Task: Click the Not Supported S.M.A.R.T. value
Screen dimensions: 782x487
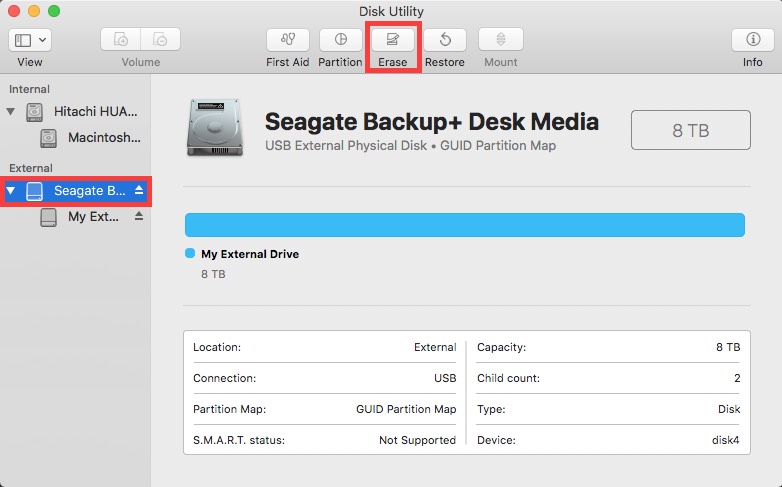Action: pyautogui.click(x=417, y=440)
